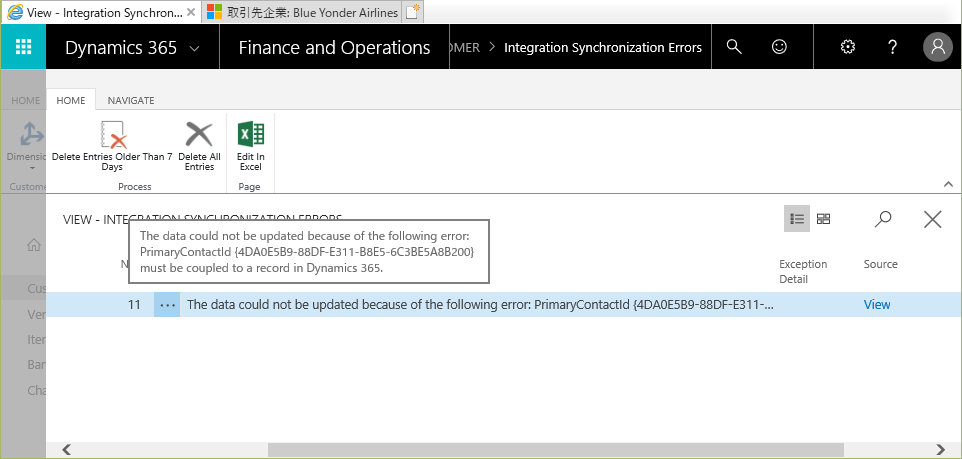Switch to list view layout icon
This screenshot has width=962, height=459.
(797, 218)
